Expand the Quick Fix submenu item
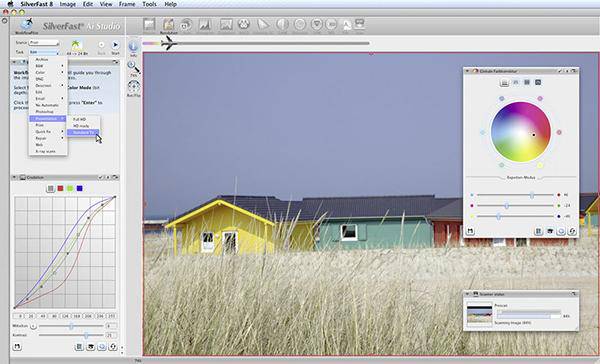600x364 pixels. 48,131
